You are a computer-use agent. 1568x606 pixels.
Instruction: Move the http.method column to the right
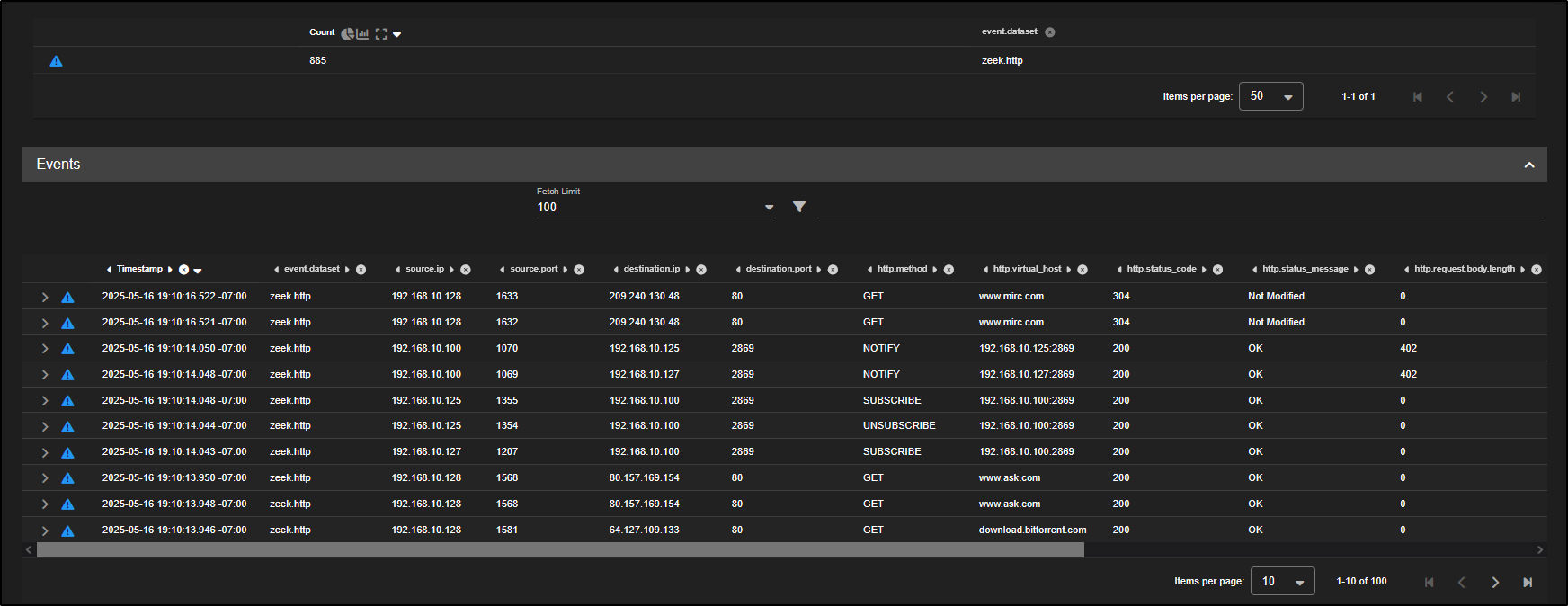coord(935,270)
